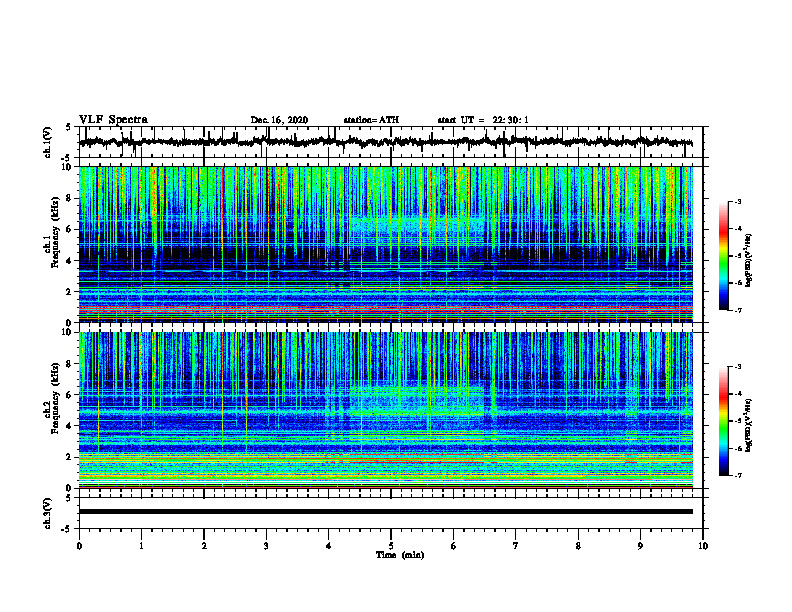
Task: Click time axis tick label "3"
Action: [266, 546]
